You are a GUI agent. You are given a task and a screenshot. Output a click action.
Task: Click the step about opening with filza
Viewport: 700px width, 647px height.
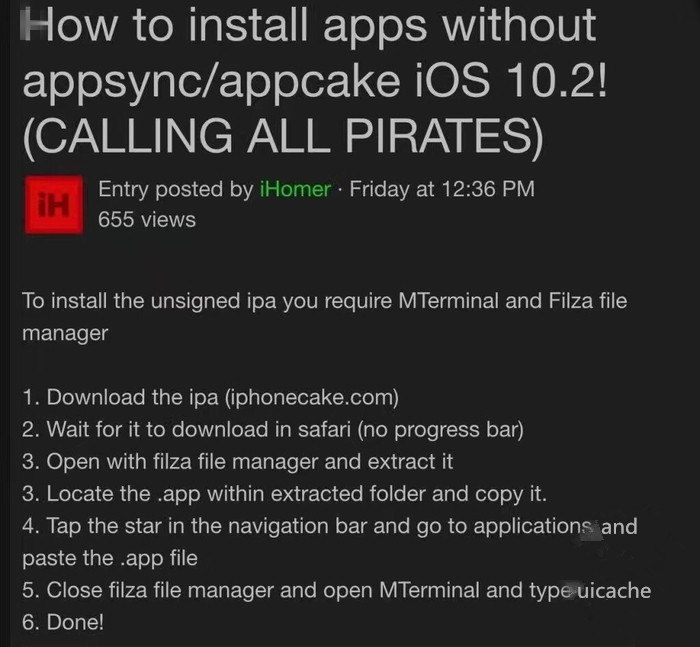[238, 462]
